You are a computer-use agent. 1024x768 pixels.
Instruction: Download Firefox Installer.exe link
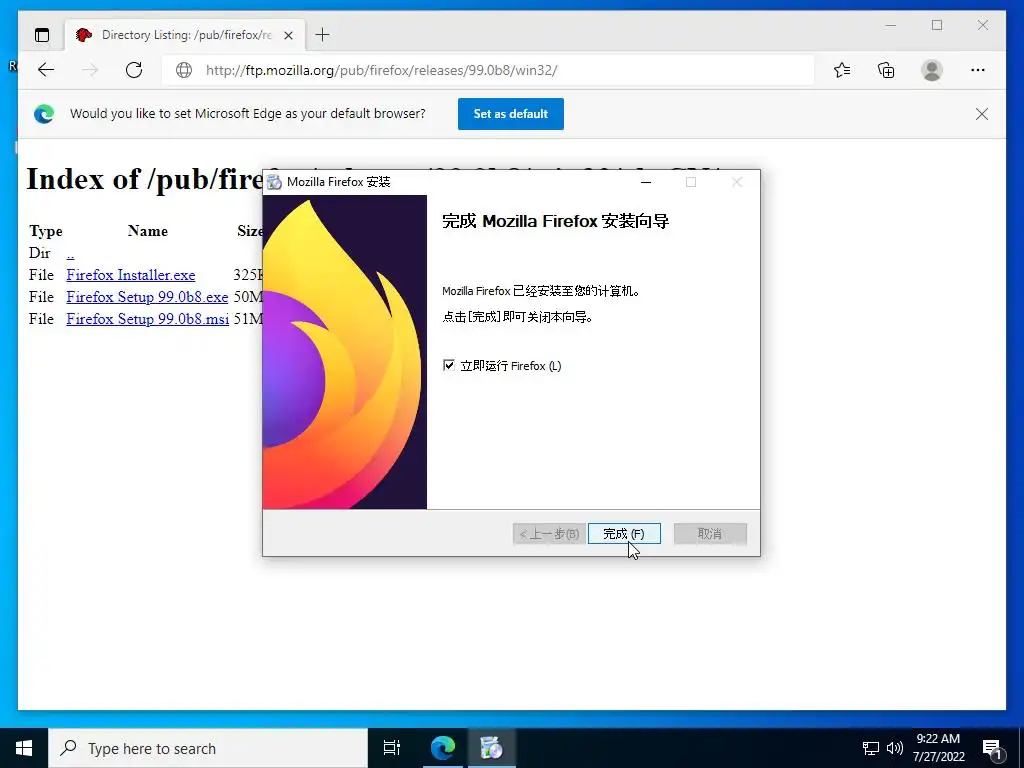pyautogui.click(x=131, y=275)
